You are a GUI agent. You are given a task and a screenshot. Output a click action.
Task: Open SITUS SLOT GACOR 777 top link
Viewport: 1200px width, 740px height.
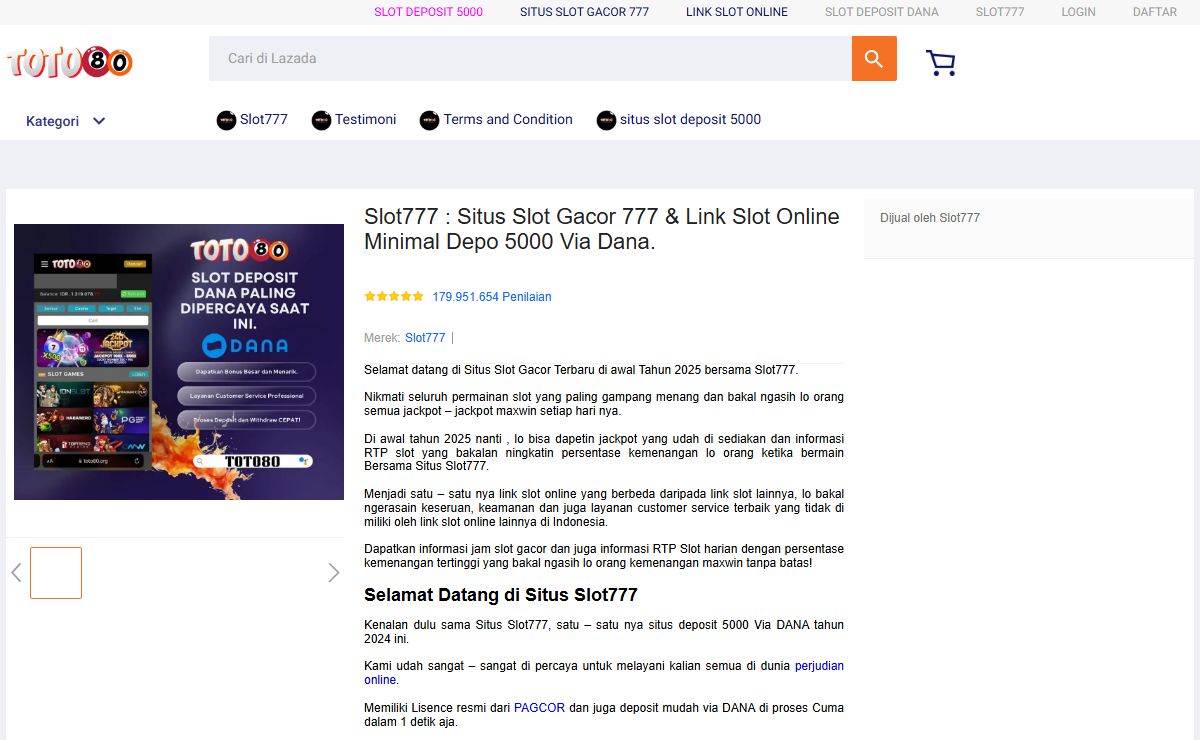(x=584, y=12)
